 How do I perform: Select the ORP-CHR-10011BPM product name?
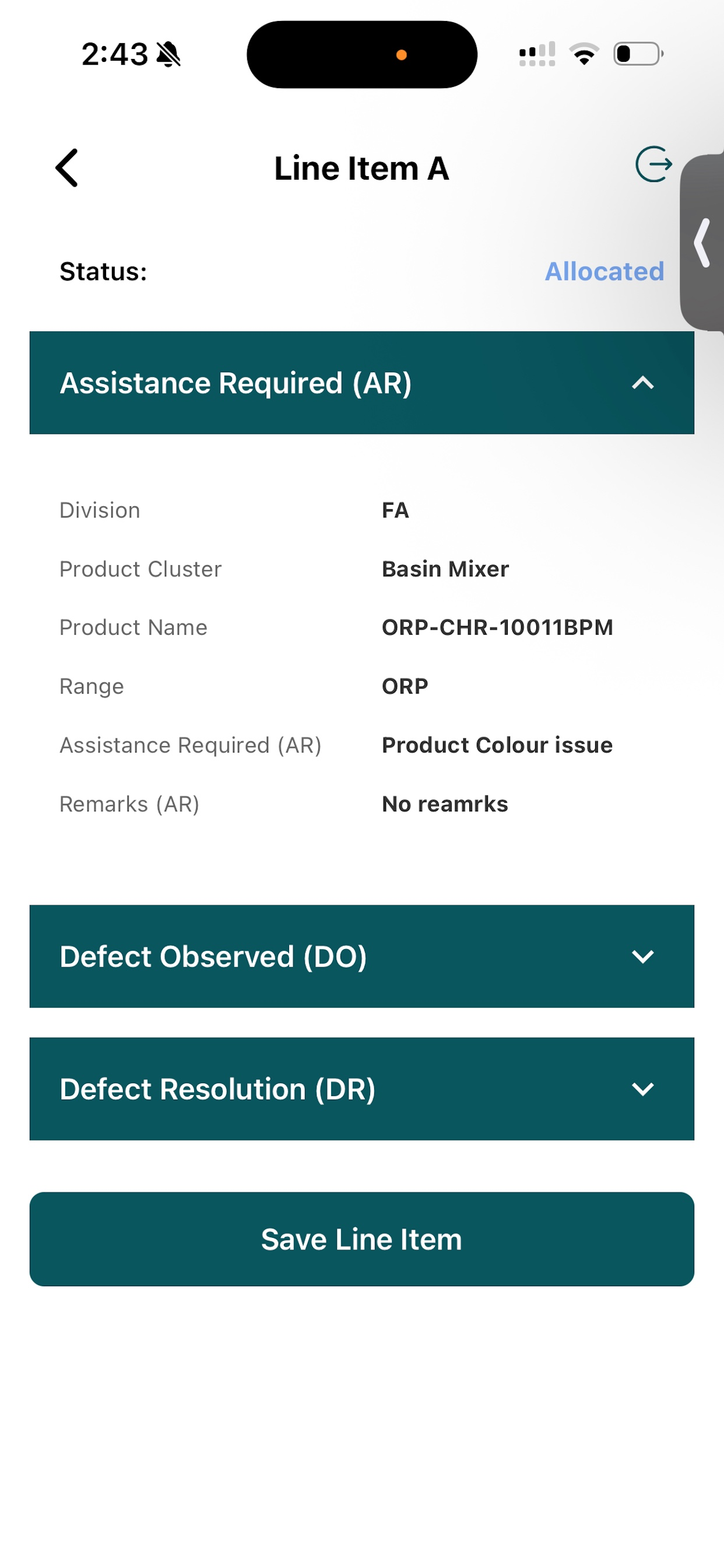497,628
